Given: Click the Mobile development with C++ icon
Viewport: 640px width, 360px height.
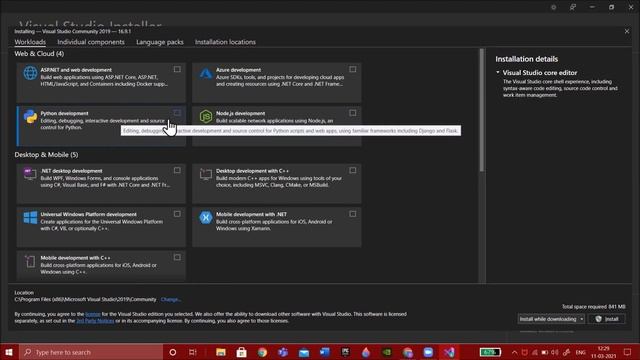Looking at the screenshot, I should pyautogui.click(x=30, y=261).
